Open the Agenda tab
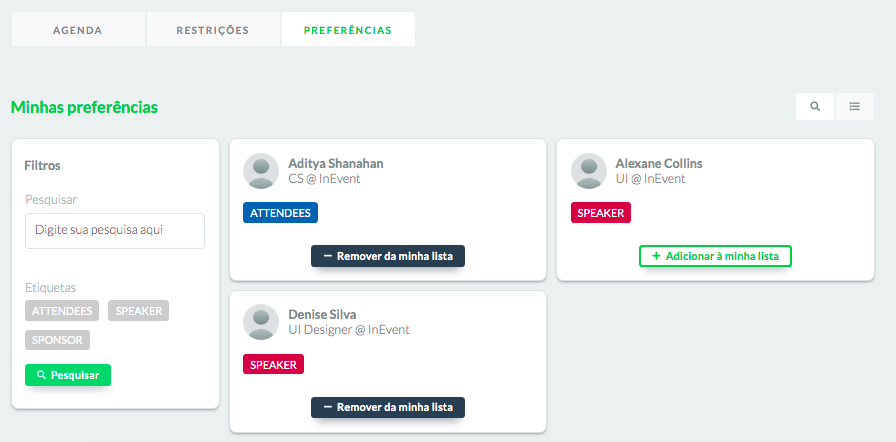Screen dimensions: 896x442 pyautogui.click(x=78, y=30)
